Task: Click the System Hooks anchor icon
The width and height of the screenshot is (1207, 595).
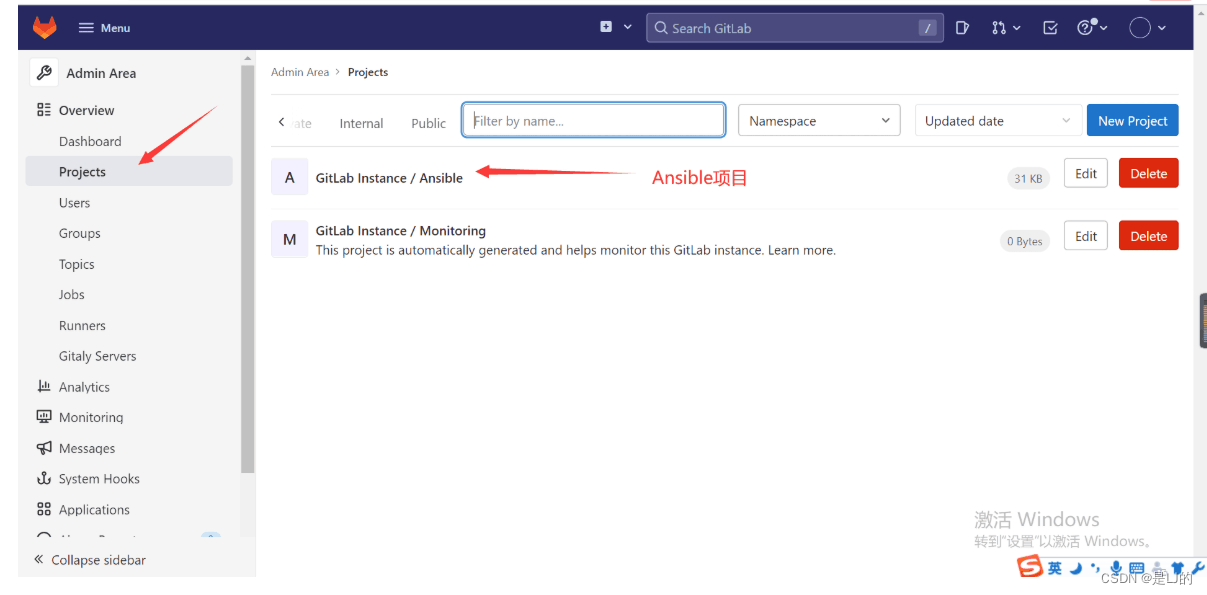Action: pos(44,478)
